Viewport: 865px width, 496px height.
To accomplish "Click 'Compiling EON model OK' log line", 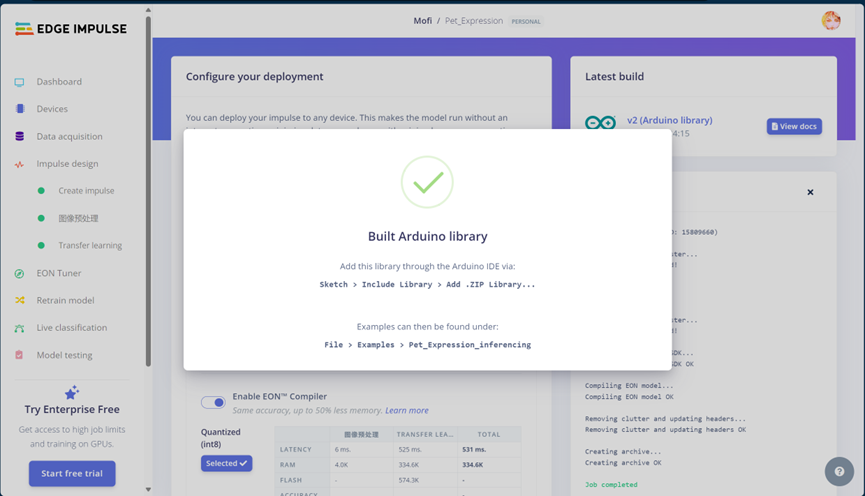I will point(629,397).
